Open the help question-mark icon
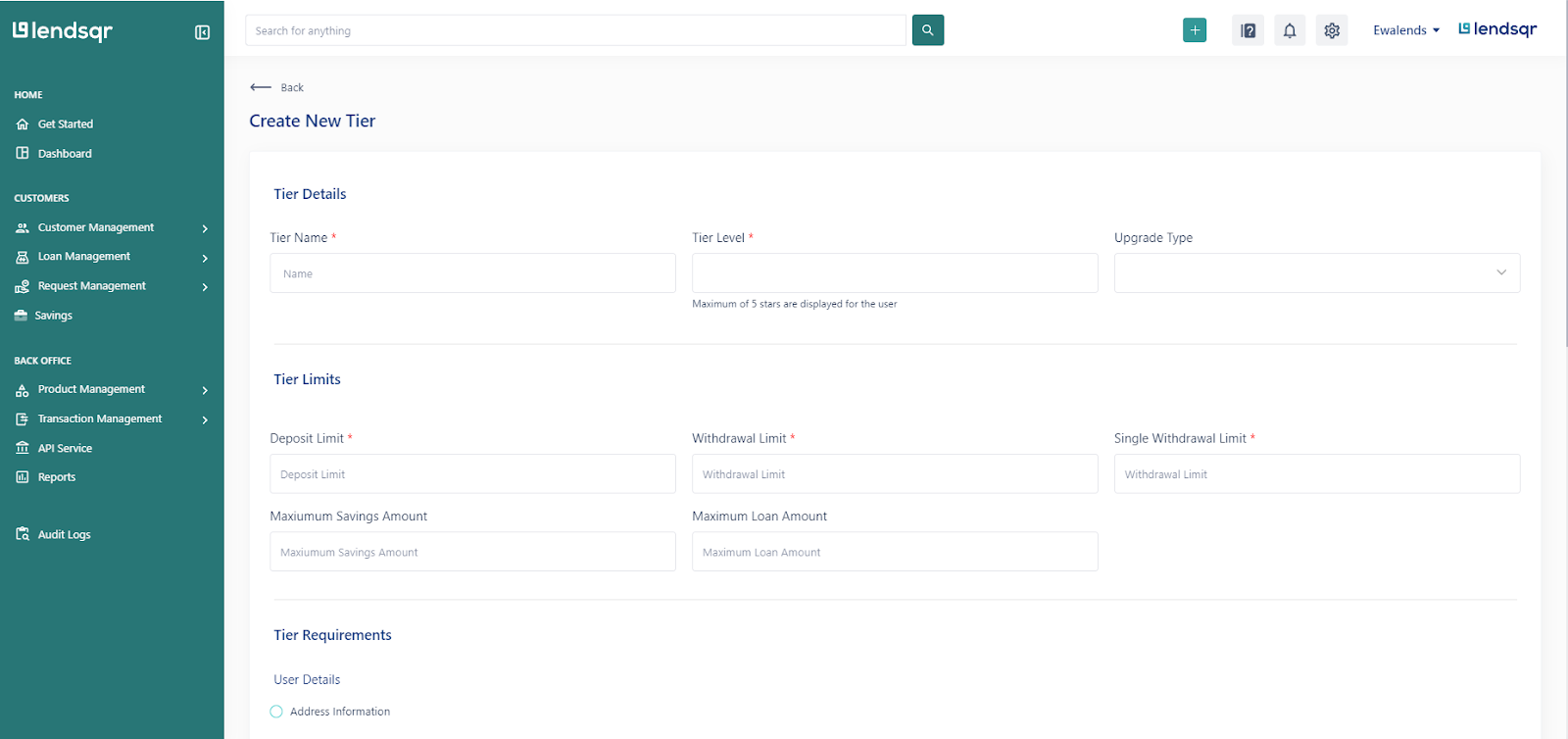Screen dimensions: 1568x739 [x=1248, y=30]
